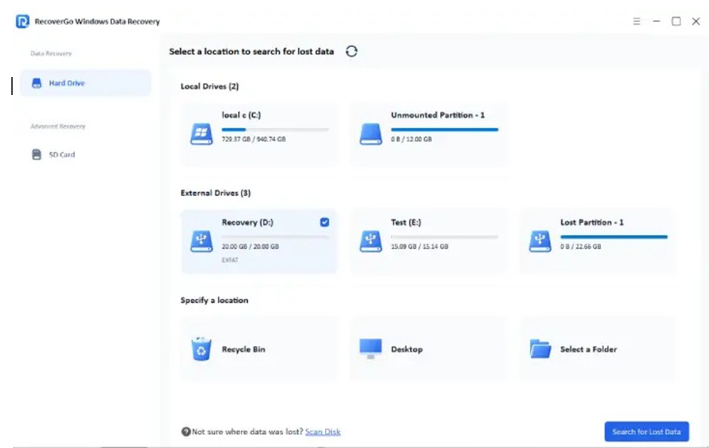Pick the Desktop location label
Image resolution: width=709 pixels, height=448 pixels.
(x=407, y=349)
